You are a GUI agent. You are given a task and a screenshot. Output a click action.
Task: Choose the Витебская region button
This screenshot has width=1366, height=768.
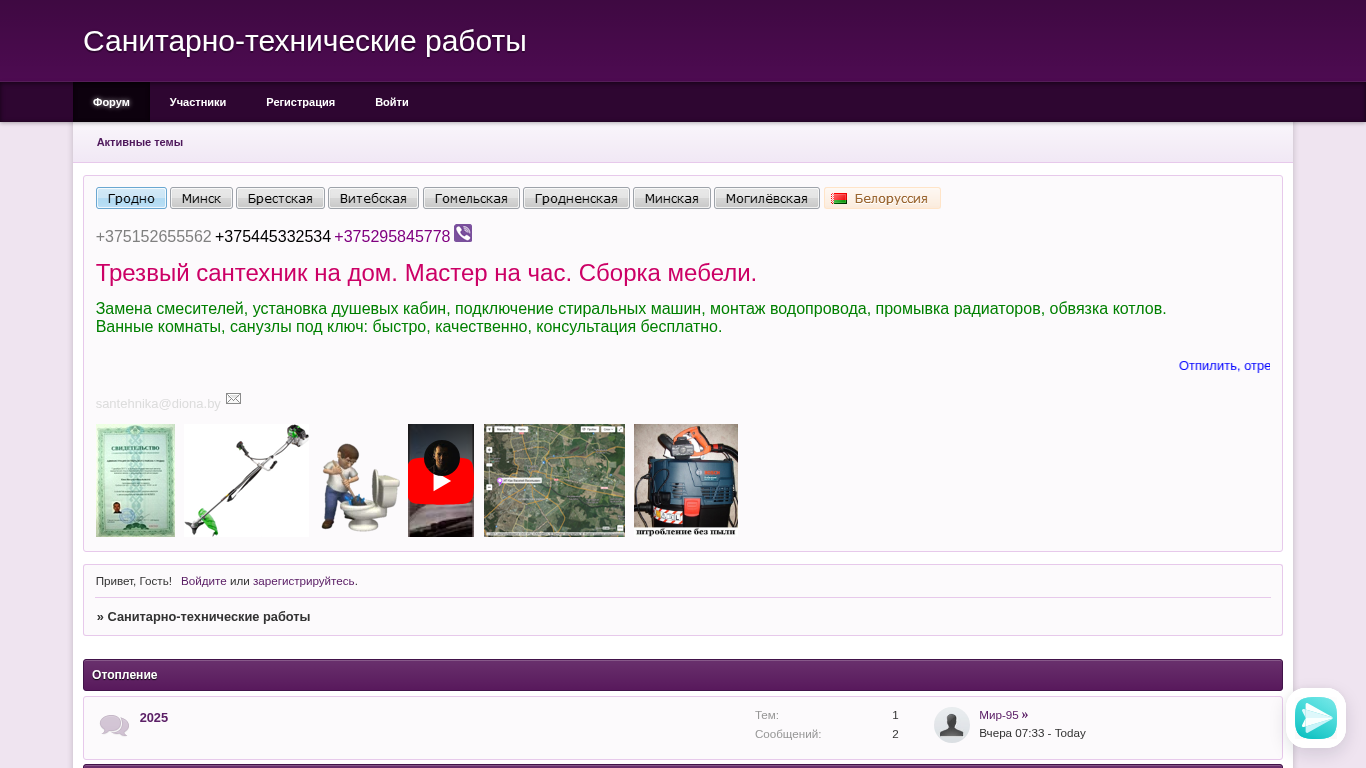(373, 198)
